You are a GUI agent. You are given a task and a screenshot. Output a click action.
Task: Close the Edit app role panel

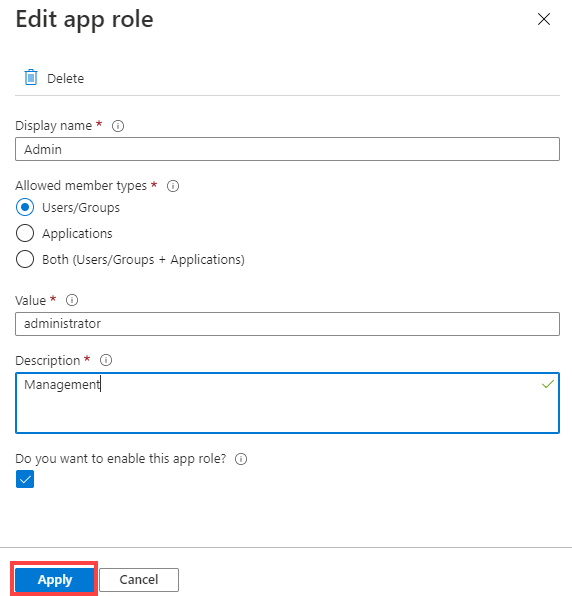pos(544,19)
